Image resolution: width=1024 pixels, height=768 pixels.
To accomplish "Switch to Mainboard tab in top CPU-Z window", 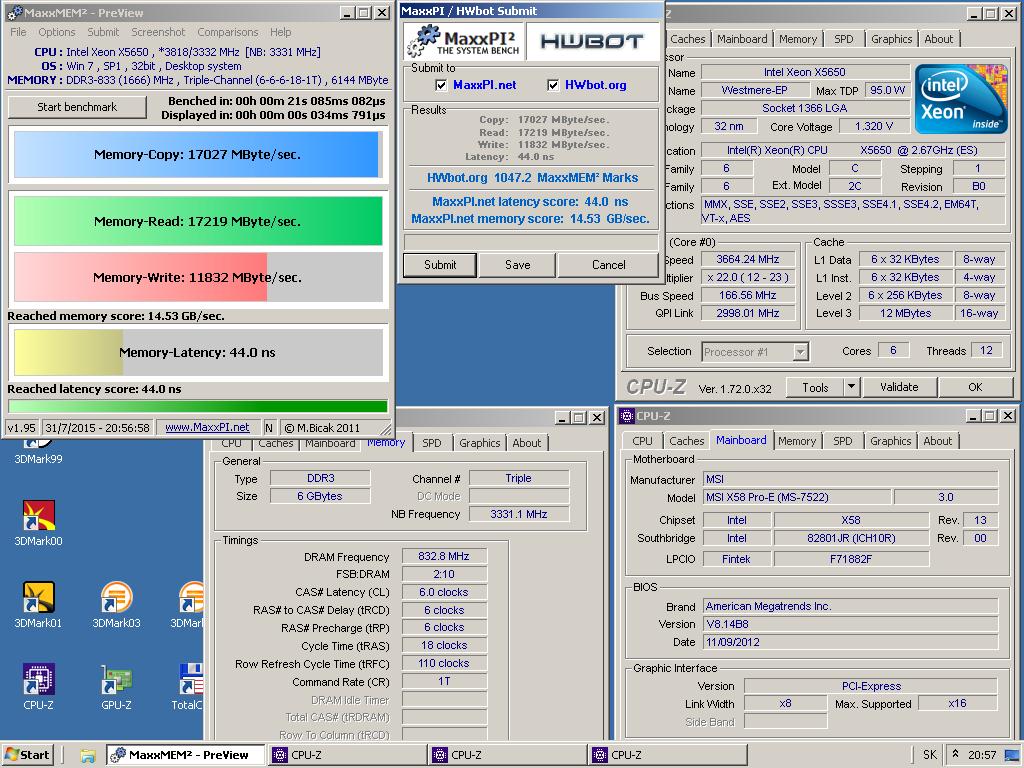I will tap(742, 39).
